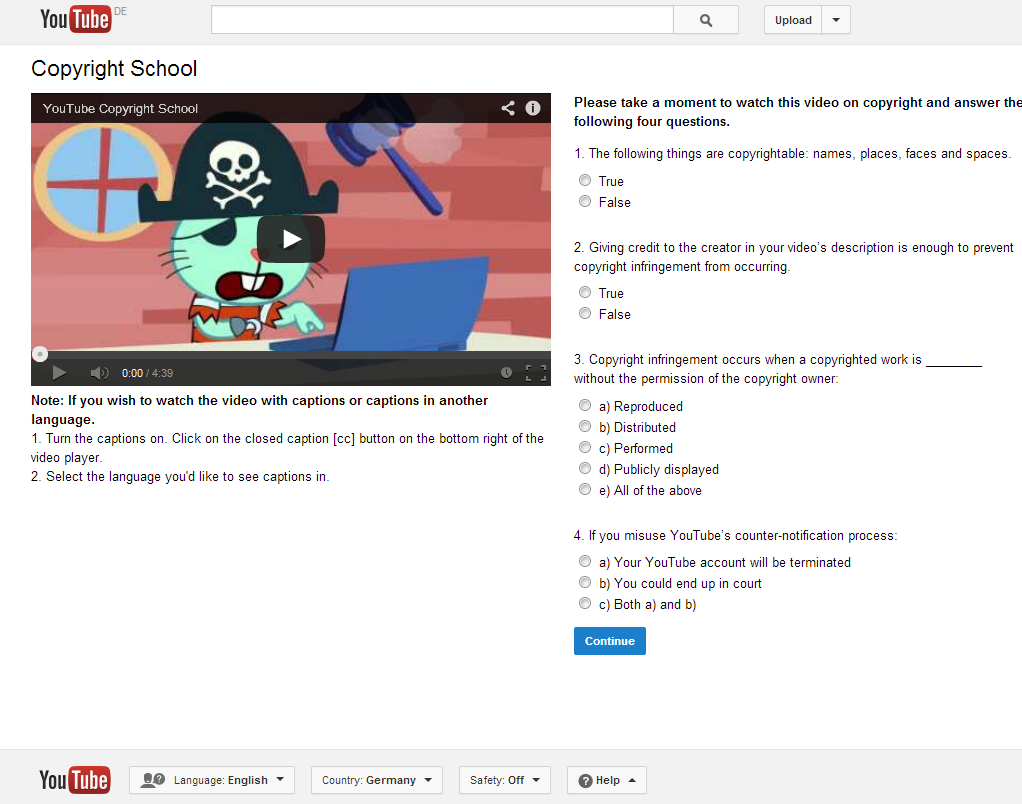Open the Country: Germany dropdown
This screenshot has height=804, width=1022.
[377, 780]
